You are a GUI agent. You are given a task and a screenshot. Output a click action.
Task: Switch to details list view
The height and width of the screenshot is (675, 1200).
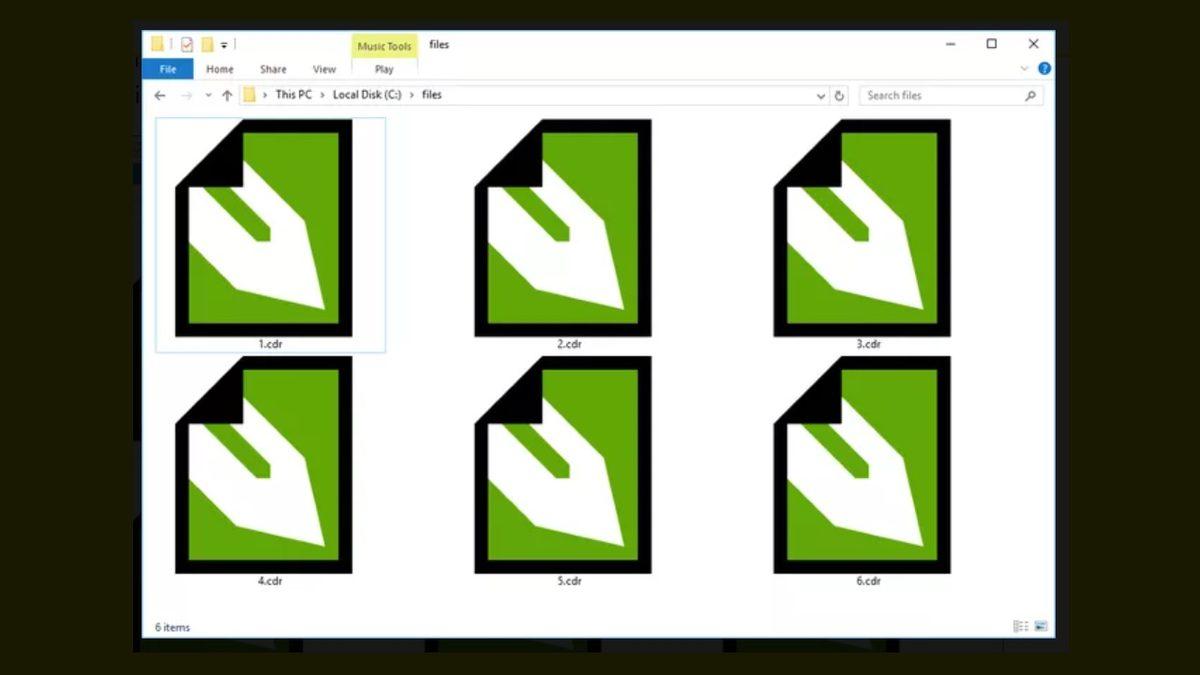click(1020, 626)
